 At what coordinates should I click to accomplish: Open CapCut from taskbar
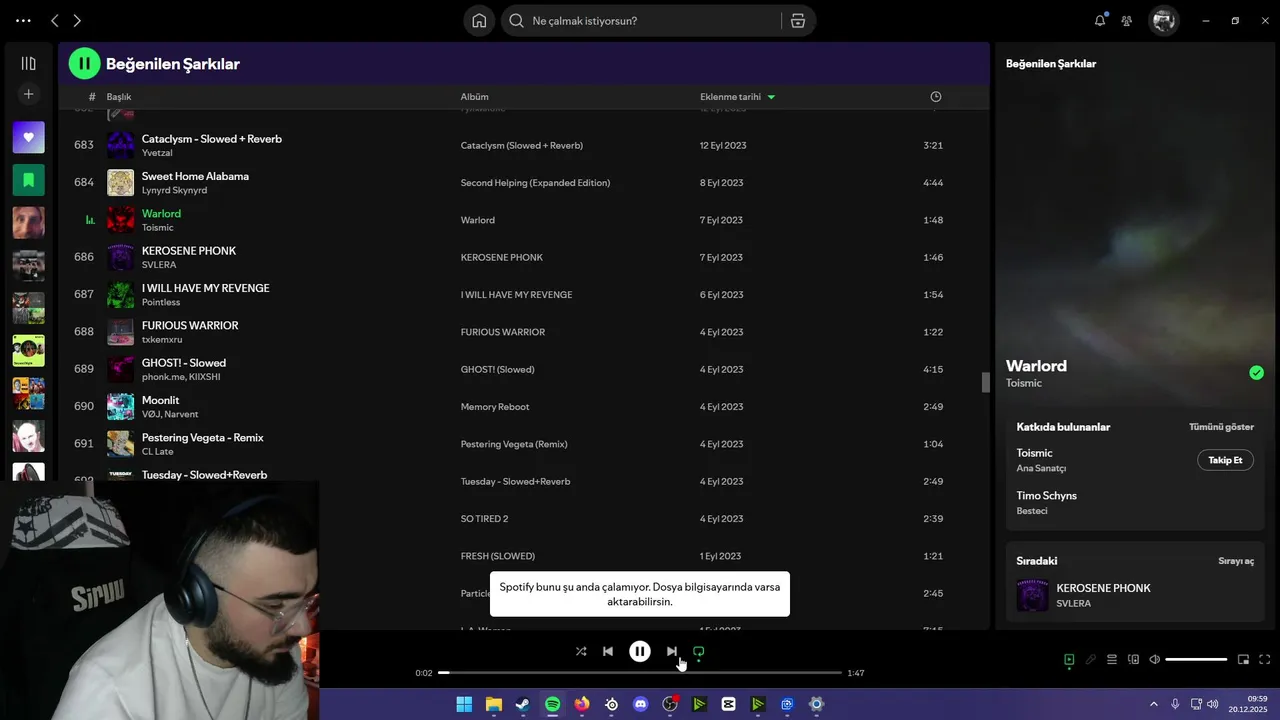(x=729, y=704)
